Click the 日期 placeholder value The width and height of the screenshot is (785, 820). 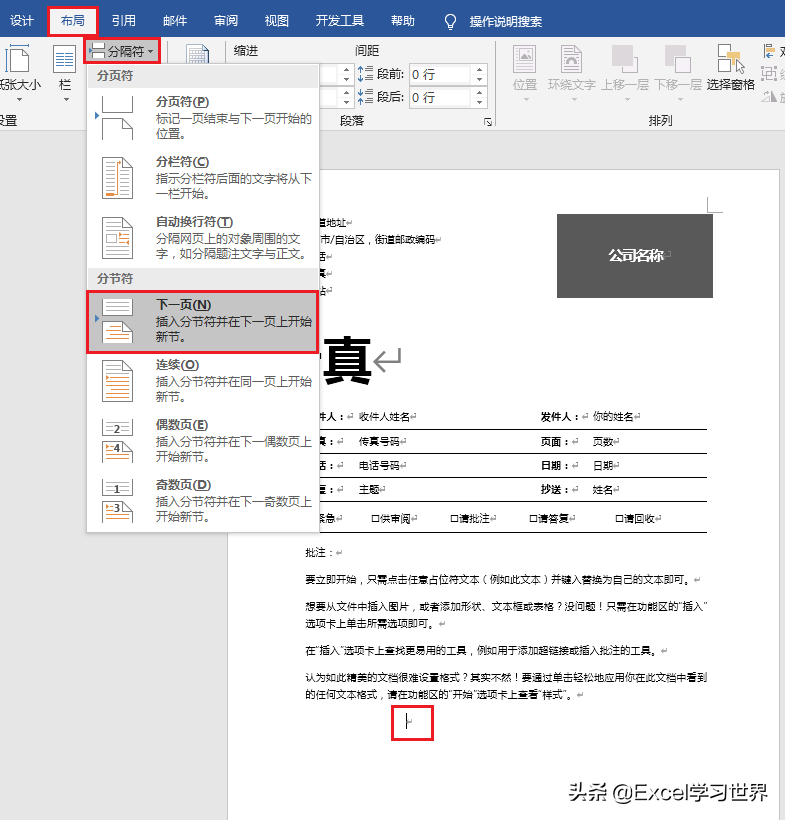point(603,465)
